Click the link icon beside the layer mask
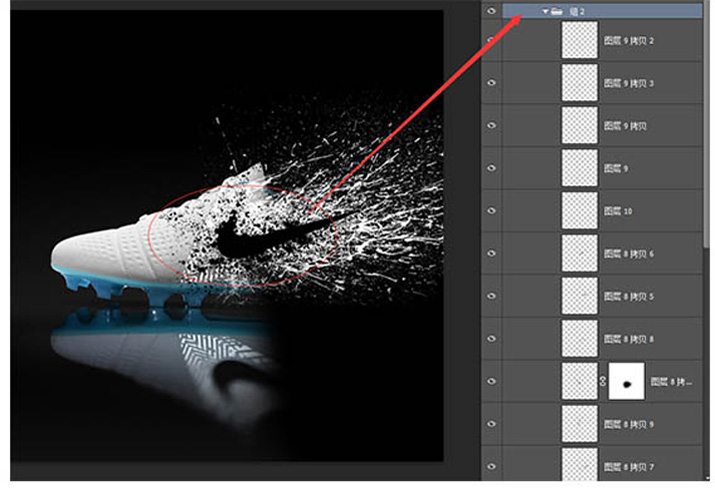The height and width of the screenshot is (490, 715). tap(600, 382)
